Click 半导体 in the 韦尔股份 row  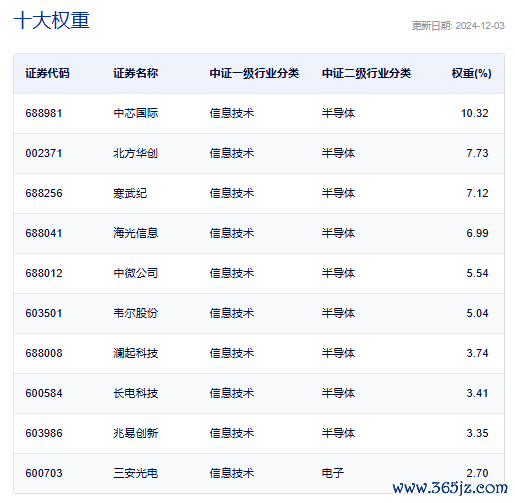coord(338,313)
